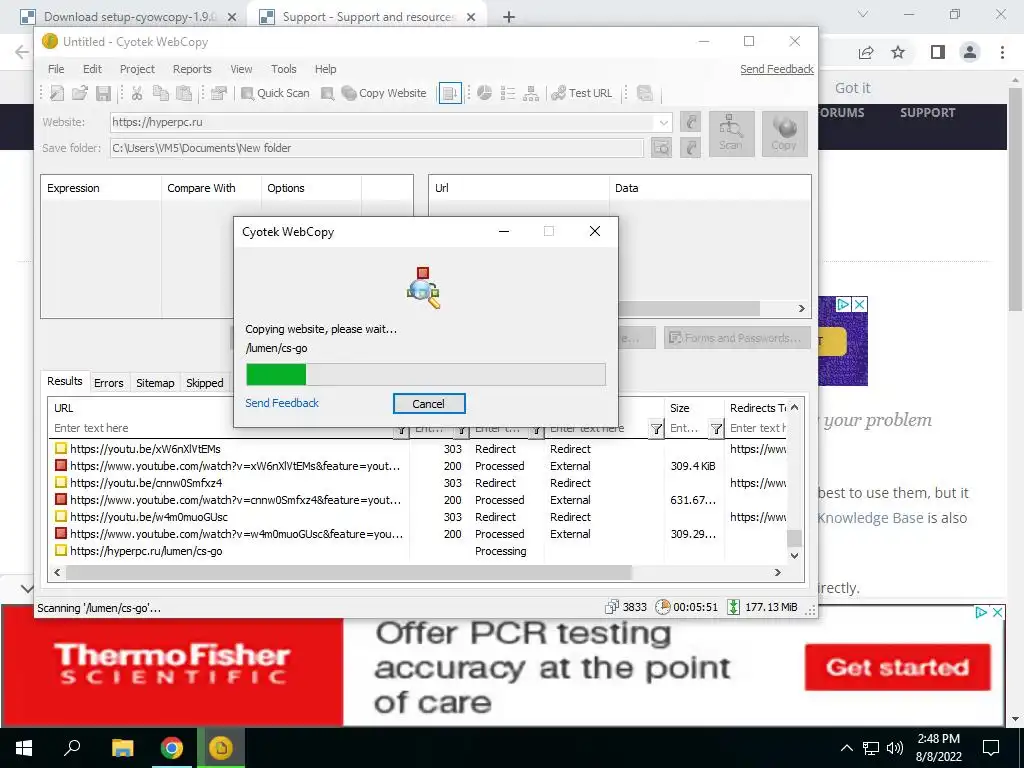The height and width of the screenshot is (768, 1024).
Task: Click the Copy clipboard toolbar icon
Action: coord(161,93)
